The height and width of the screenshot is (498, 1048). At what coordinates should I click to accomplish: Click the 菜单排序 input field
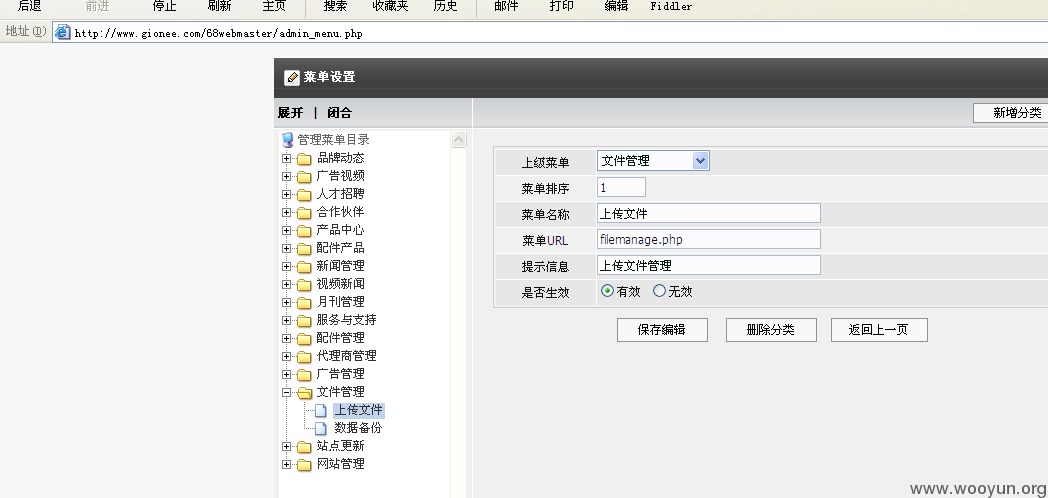622,187
